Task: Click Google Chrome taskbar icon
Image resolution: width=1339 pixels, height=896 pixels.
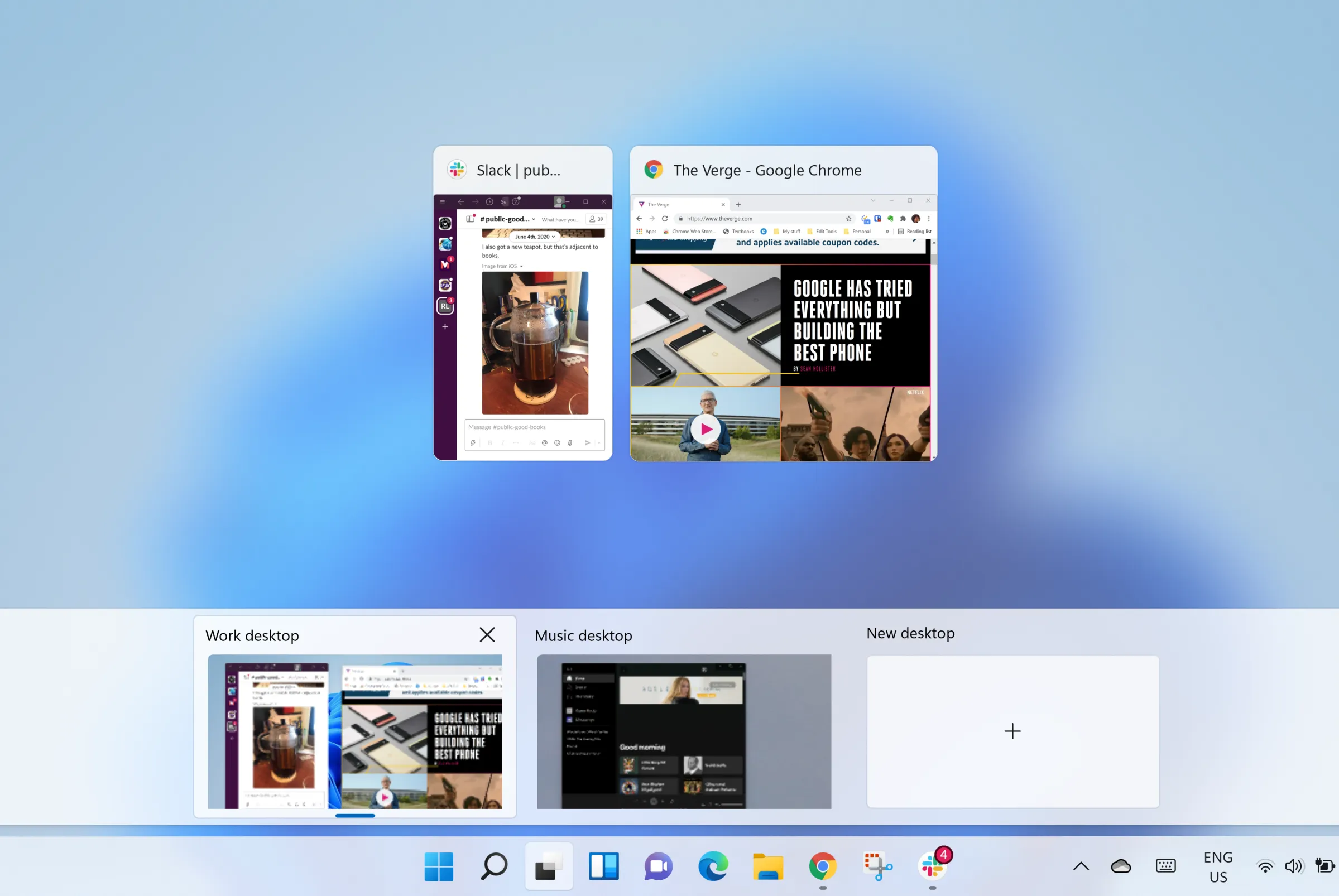Action: [x=823, y=866]
